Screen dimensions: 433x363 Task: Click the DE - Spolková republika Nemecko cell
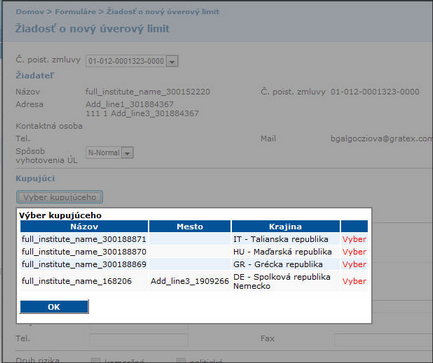[x=286, y=281]
